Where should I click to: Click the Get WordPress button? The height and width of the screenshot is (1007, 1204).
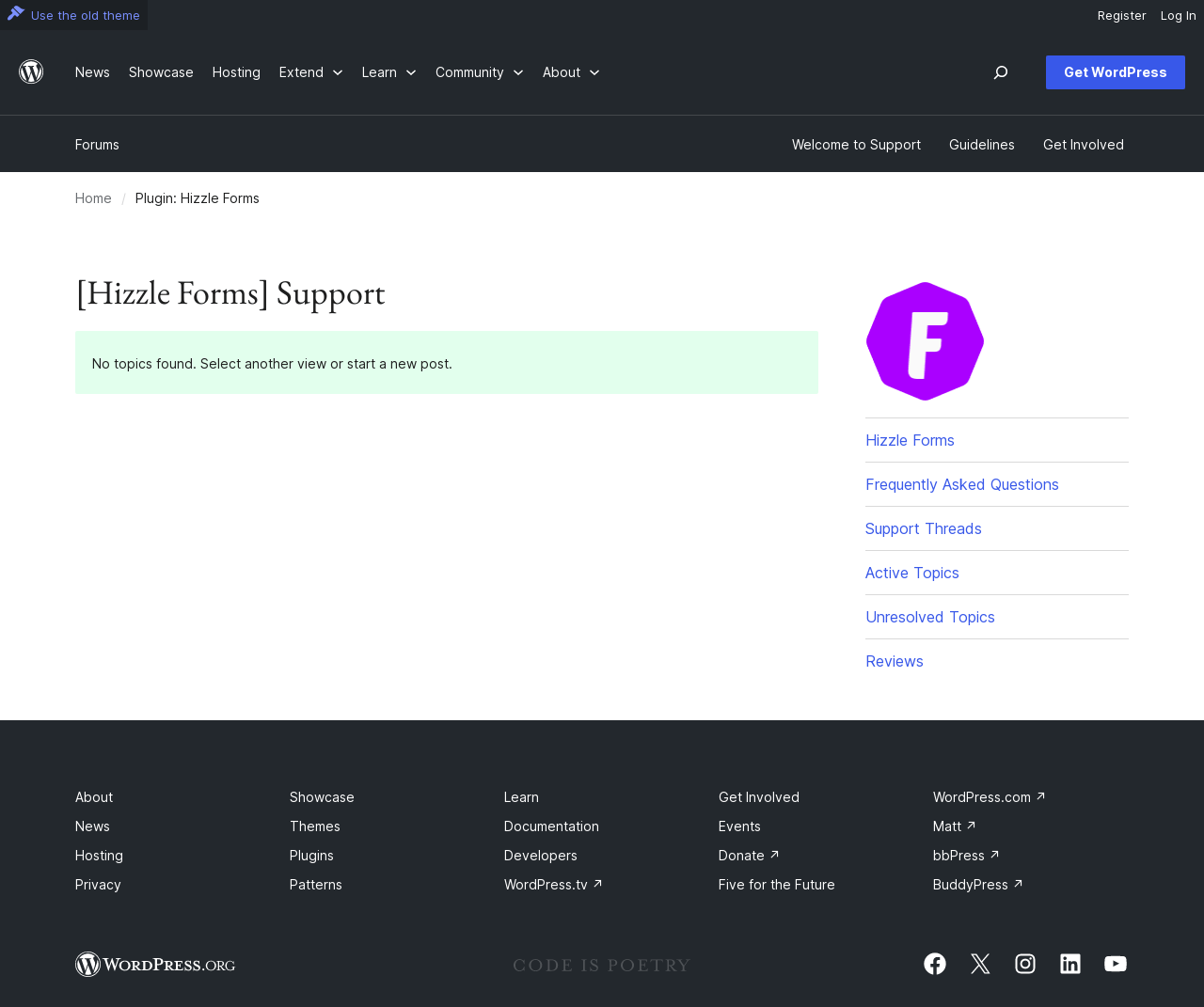(x=1116, y=72)
